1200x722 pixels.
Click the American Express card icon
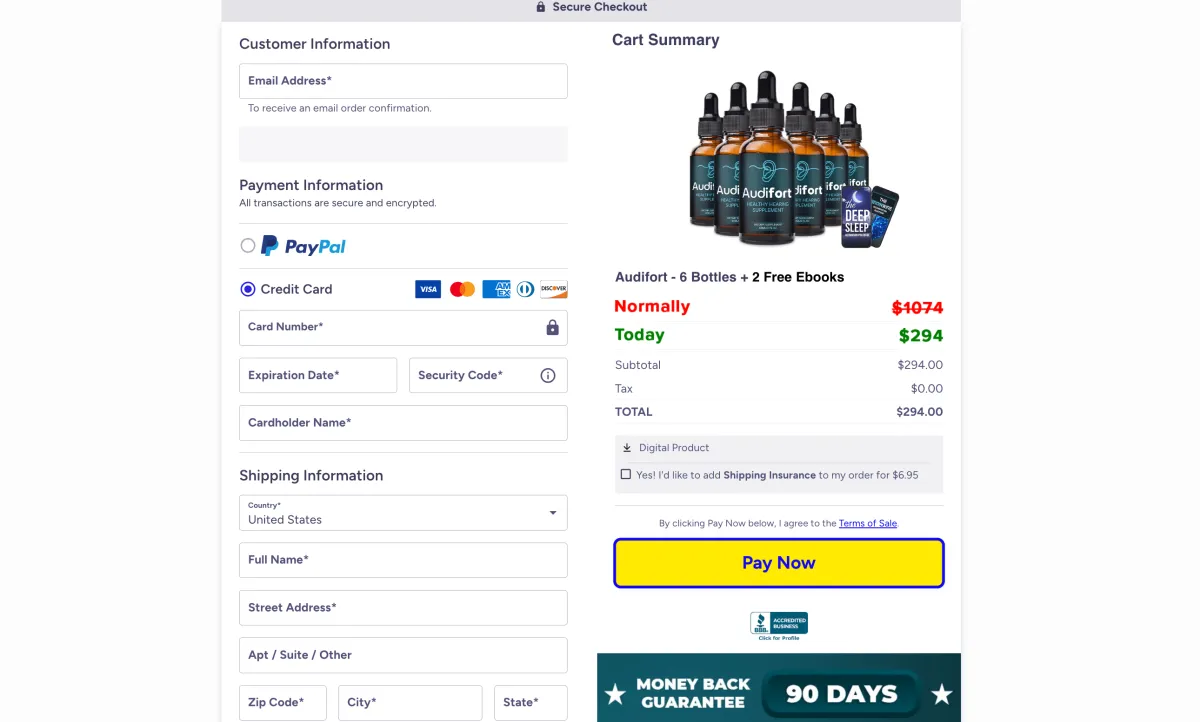click(x=496, y=289)
